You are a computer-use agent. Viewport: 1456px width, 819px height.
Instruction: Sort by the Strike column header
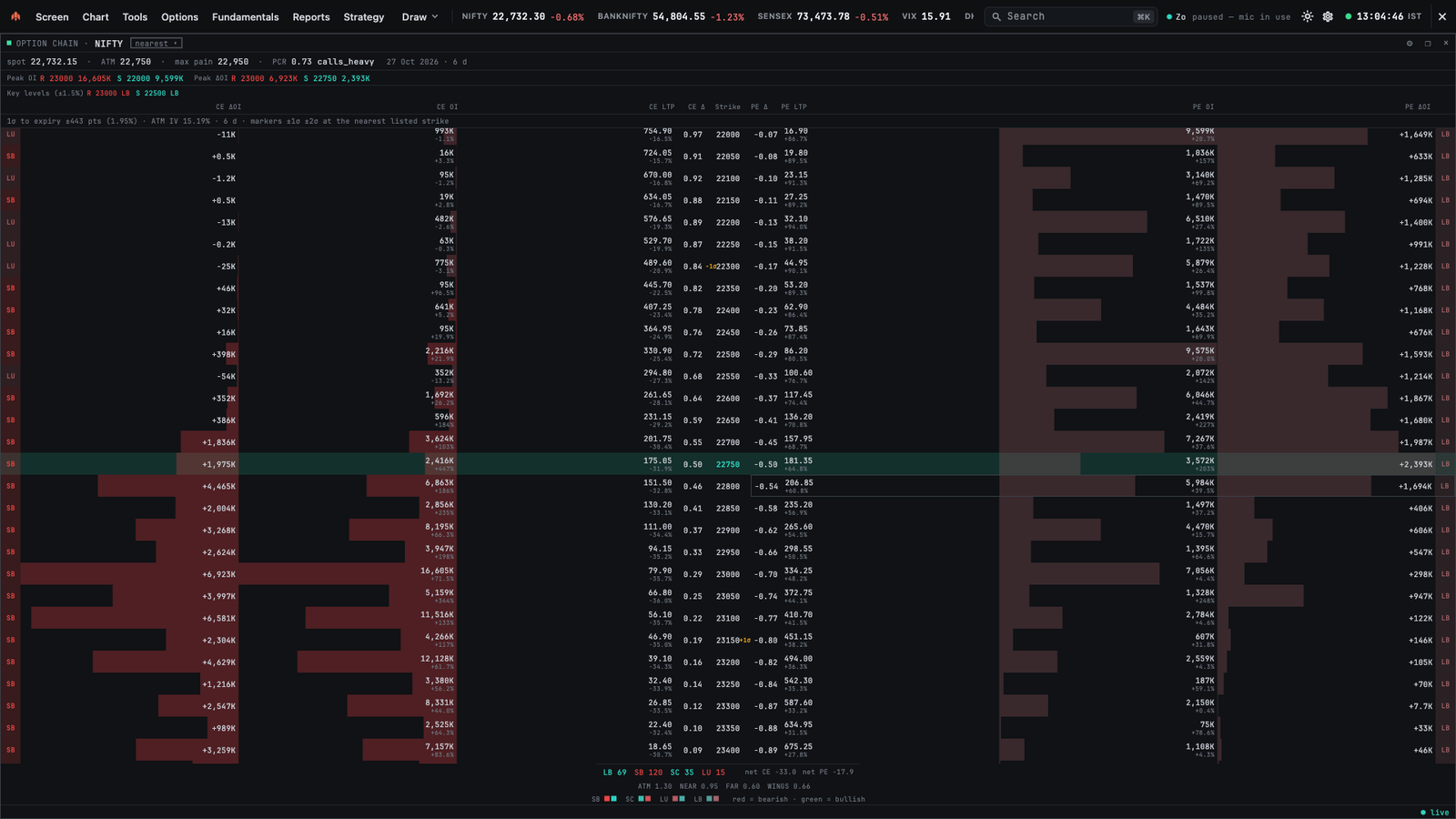[727, 106]
